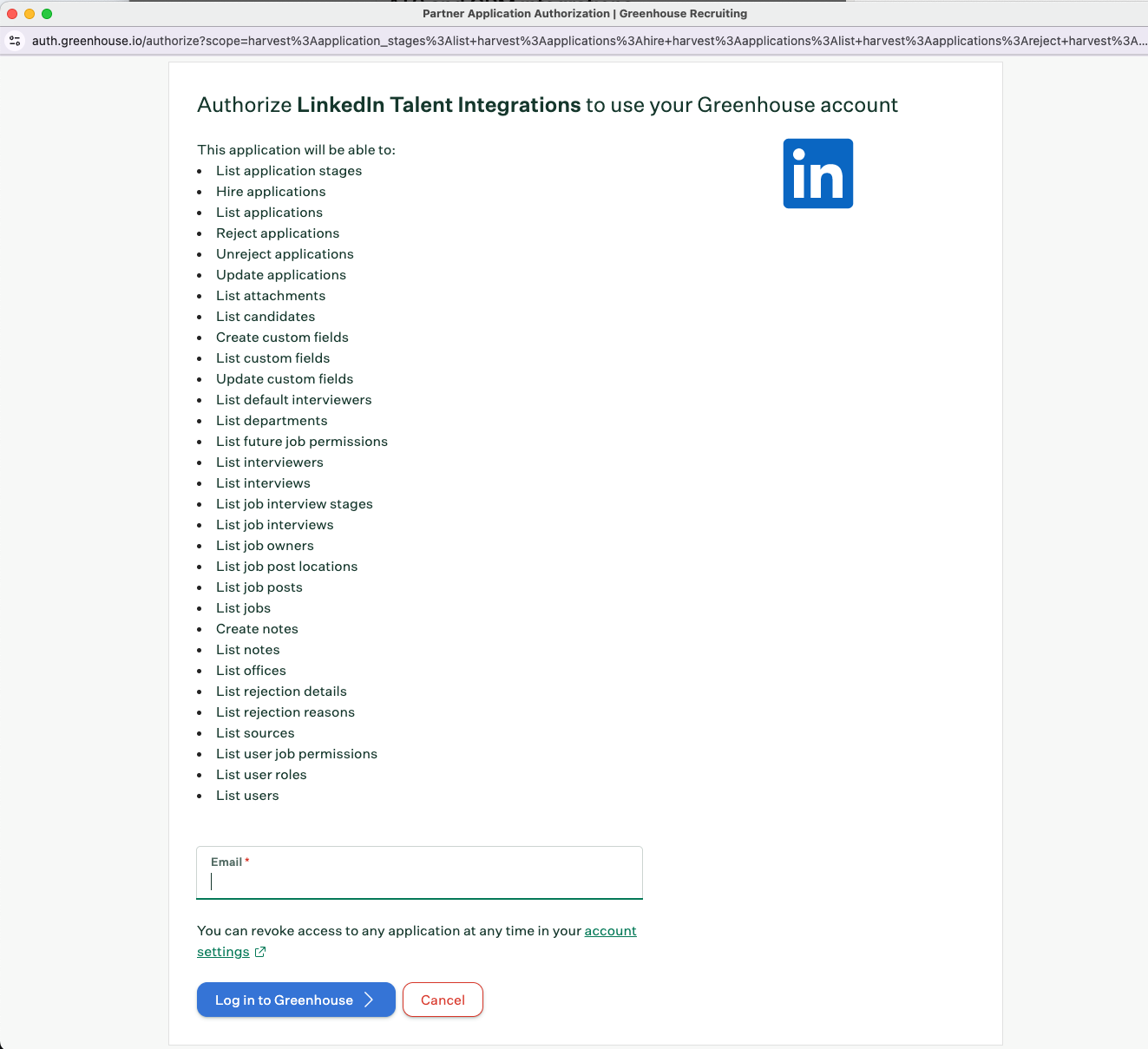The width and height of the screenshot is (1148, 1049).
Task: Click the bold LinkedIn Talent Integrations heading text
Action: 438,105
